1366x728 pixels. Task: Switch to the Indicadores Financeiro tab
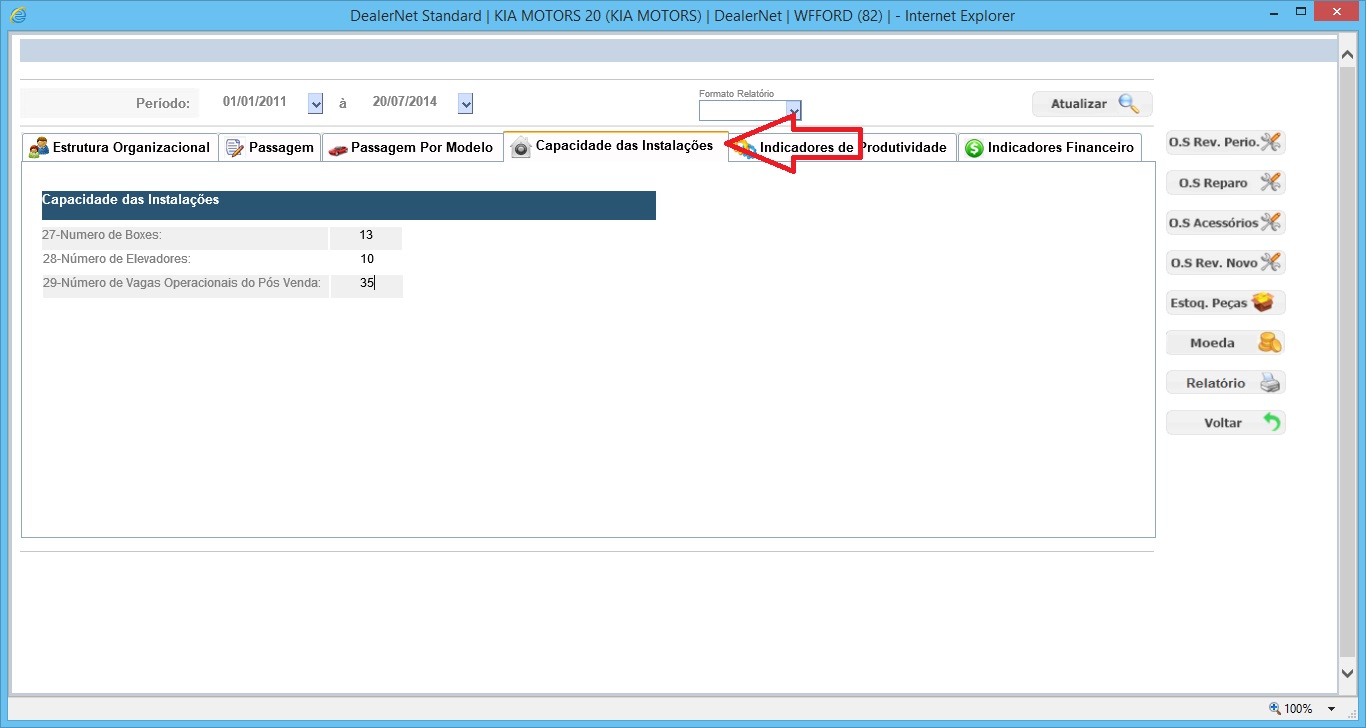pos(1049,147)
